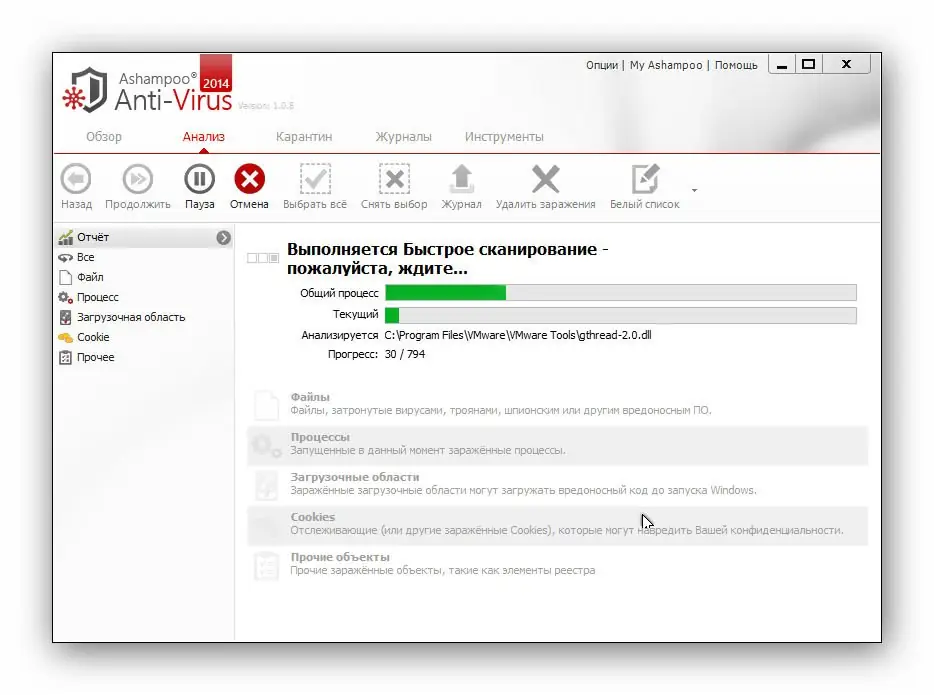Click Снять выбор deselect icon
934x695 pixels.
[x=394, y=179]
